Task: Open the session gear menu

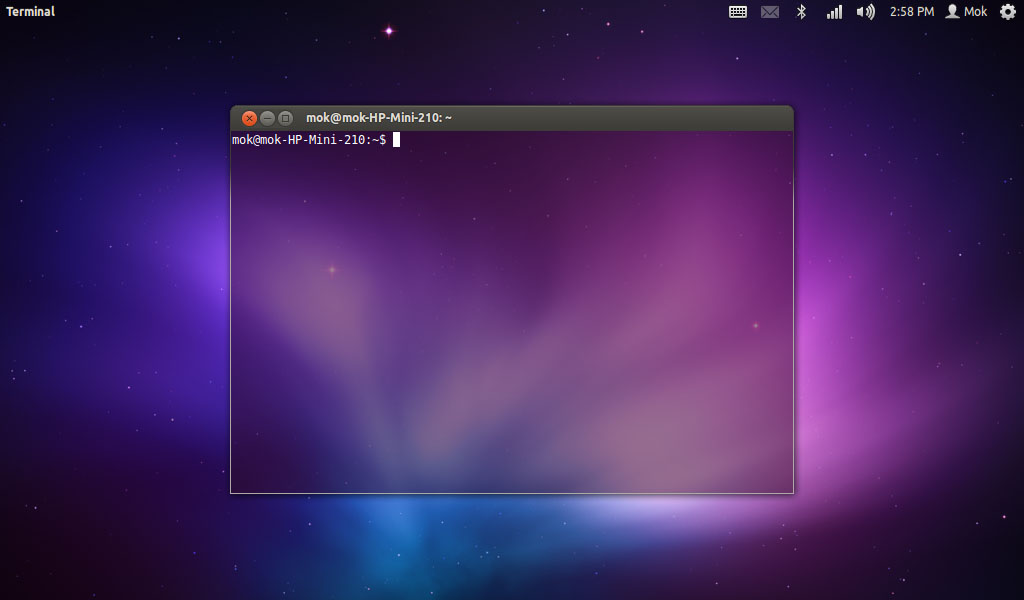Action: 1007,11
